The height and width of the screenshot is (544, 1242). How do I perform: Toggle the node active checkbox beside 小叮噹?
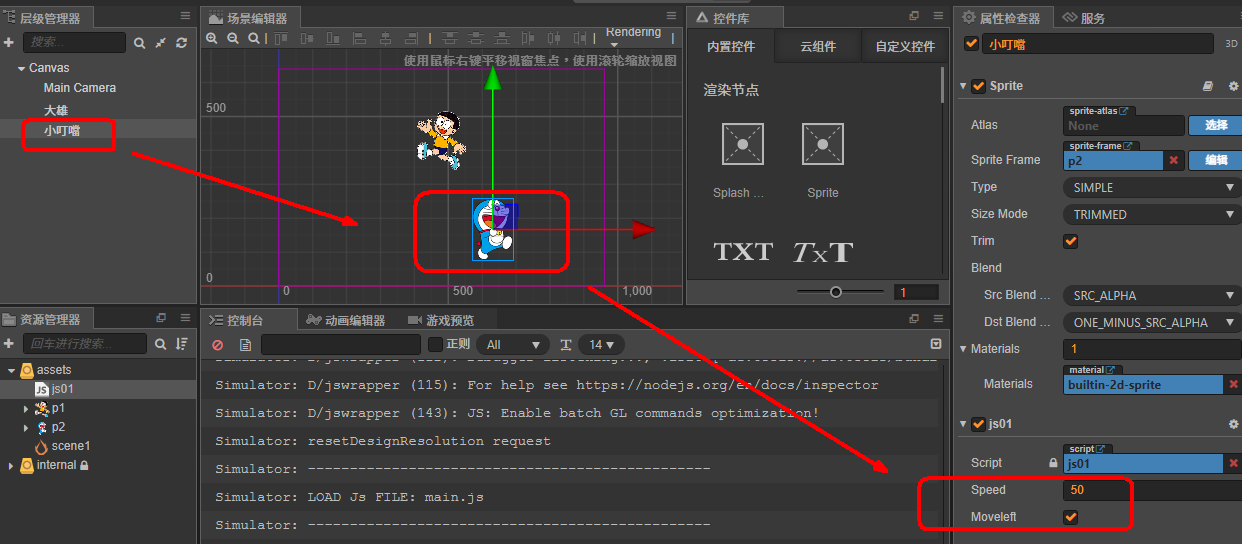pos(970,44)
